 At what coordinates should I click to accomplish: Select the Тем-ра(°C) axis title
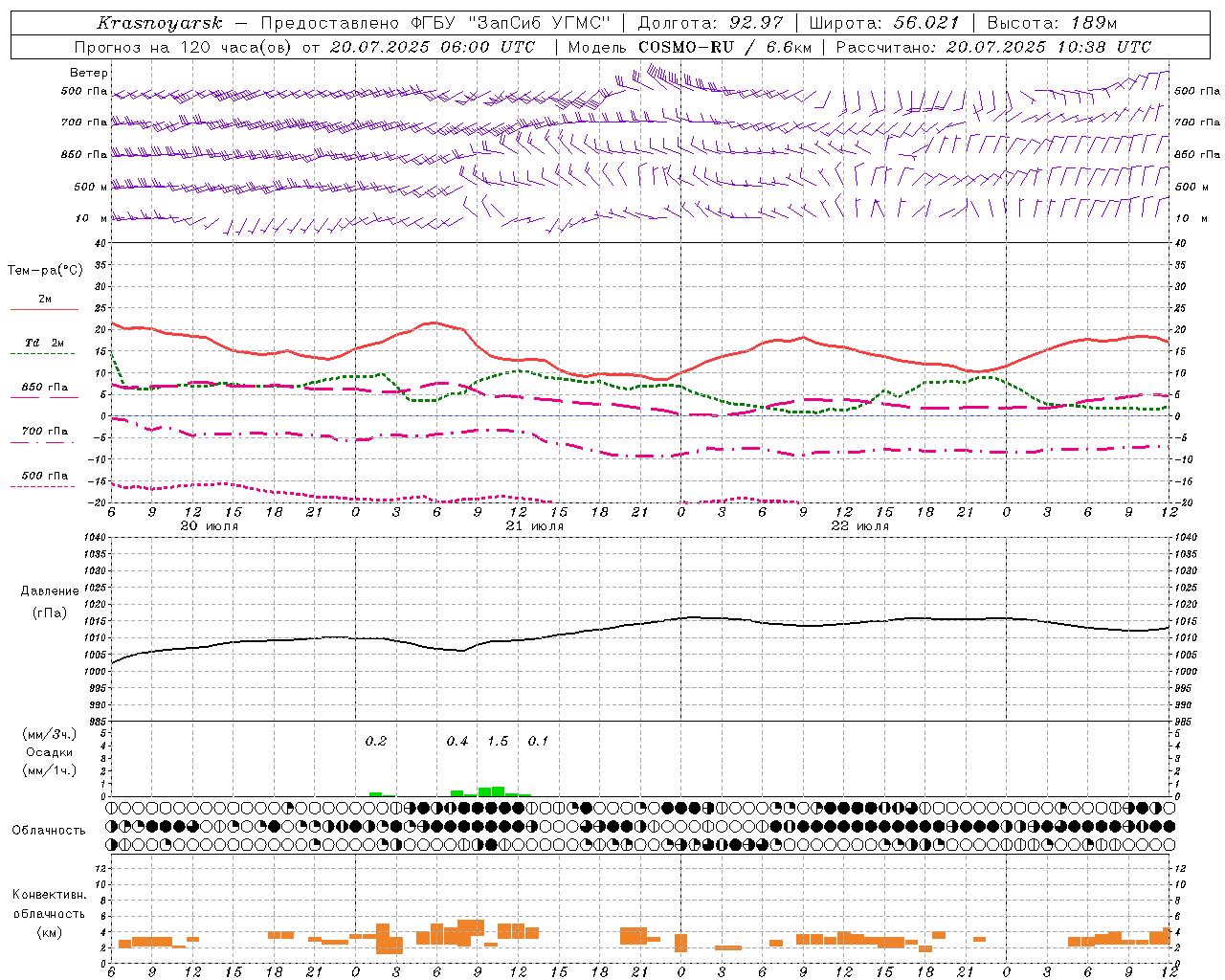tap(45, 271)
